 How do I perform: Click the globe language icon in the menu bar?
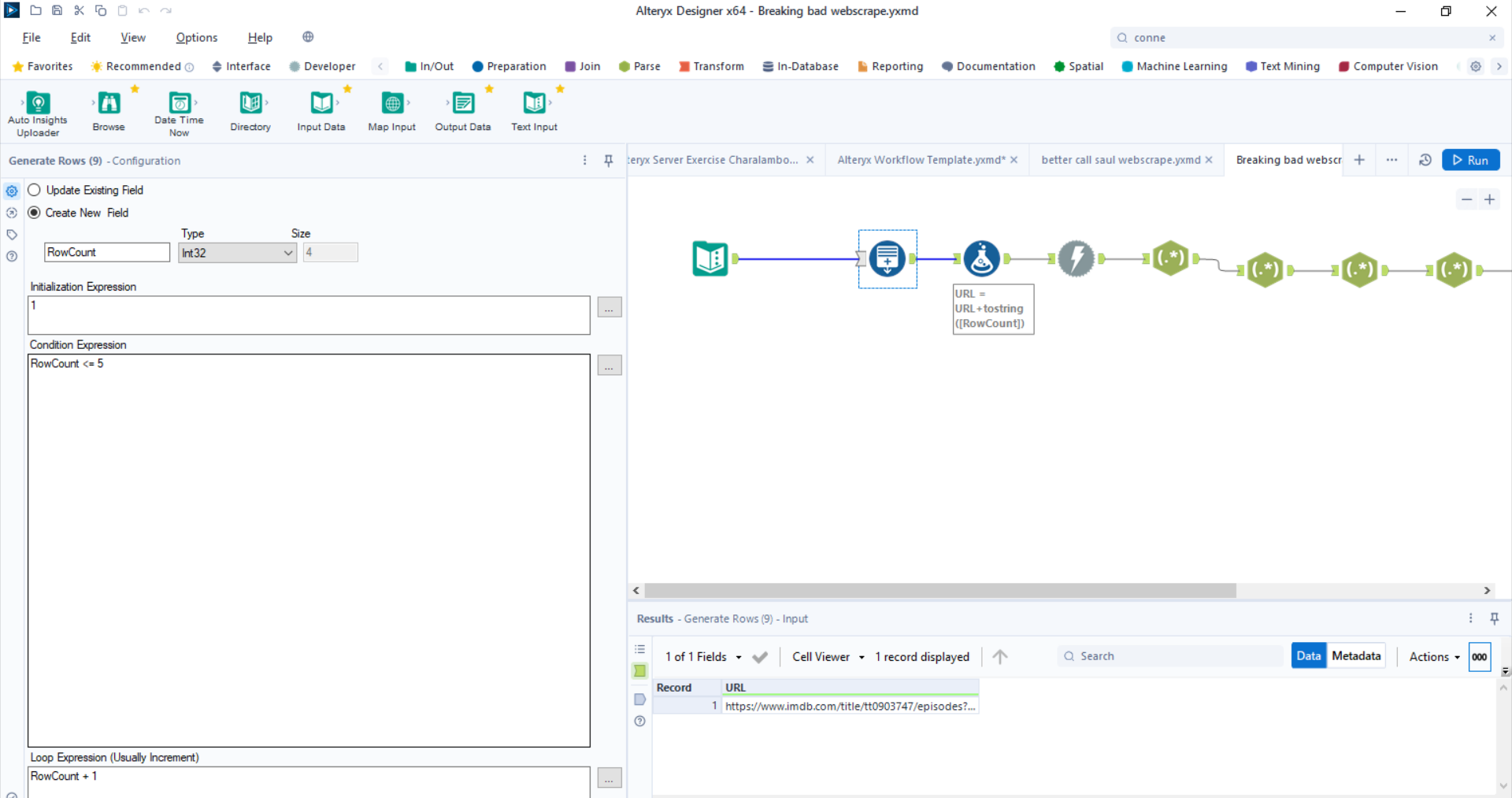point(308,37)
